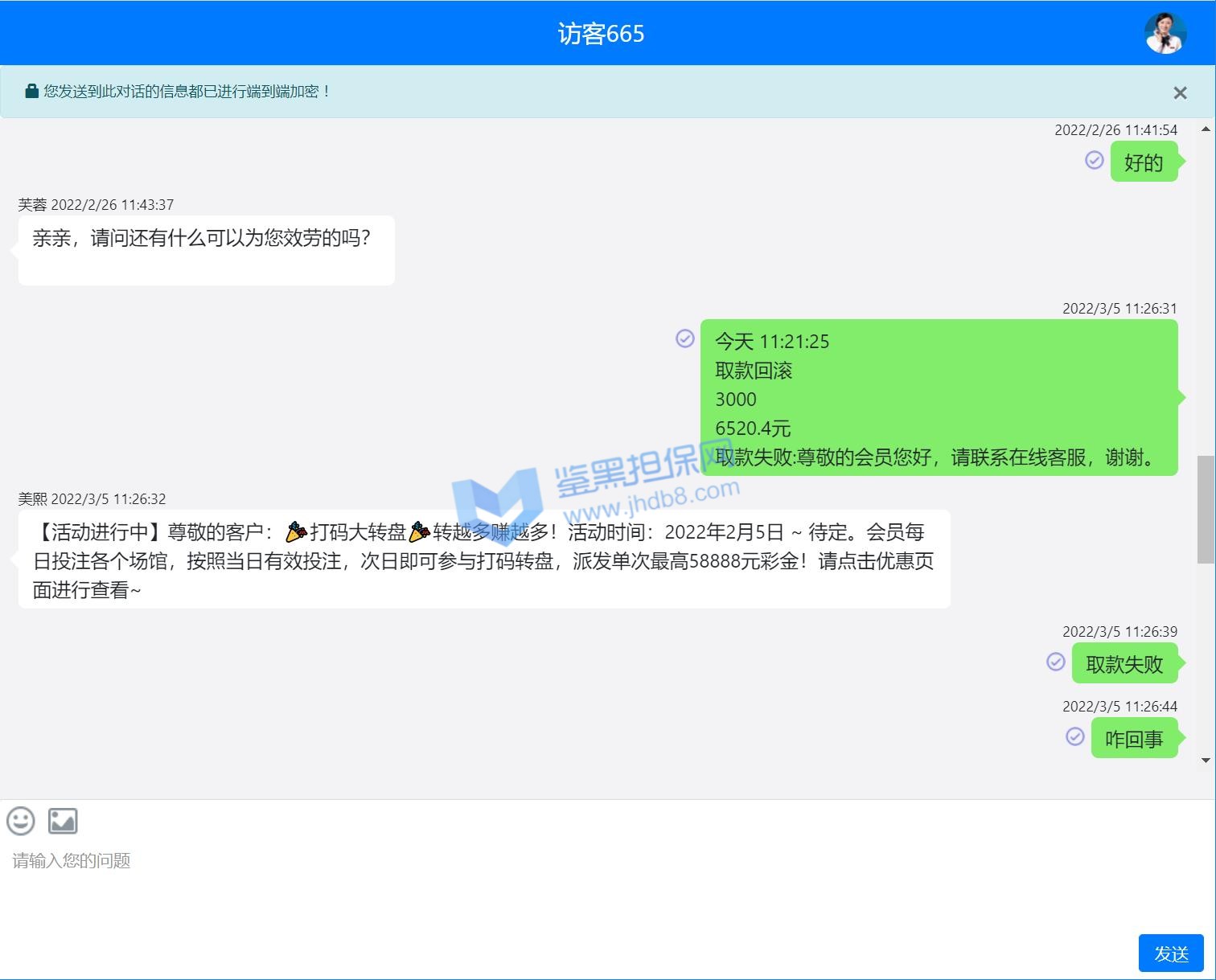The height and width of the screenshot is (980, 1216).
Task: Click the "咋回事" message bubble
Action: pos(1133,739)
